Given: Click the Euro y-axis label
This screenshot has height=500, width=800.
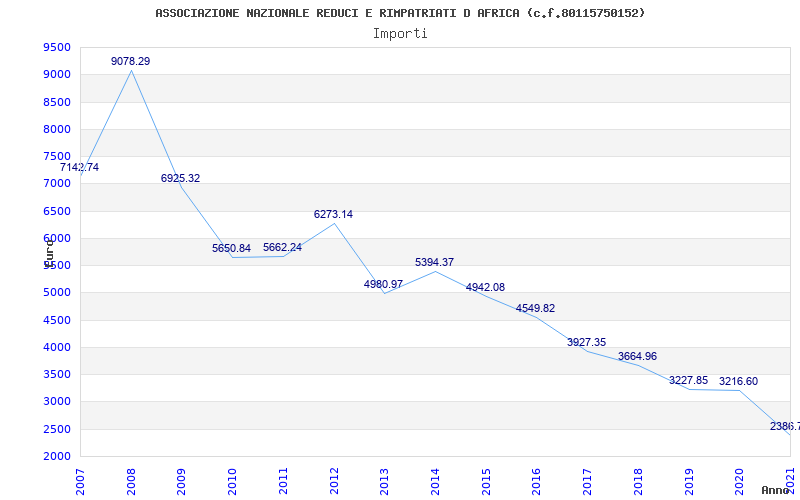Looking at the screenshot, I should [x=49, y=253].
